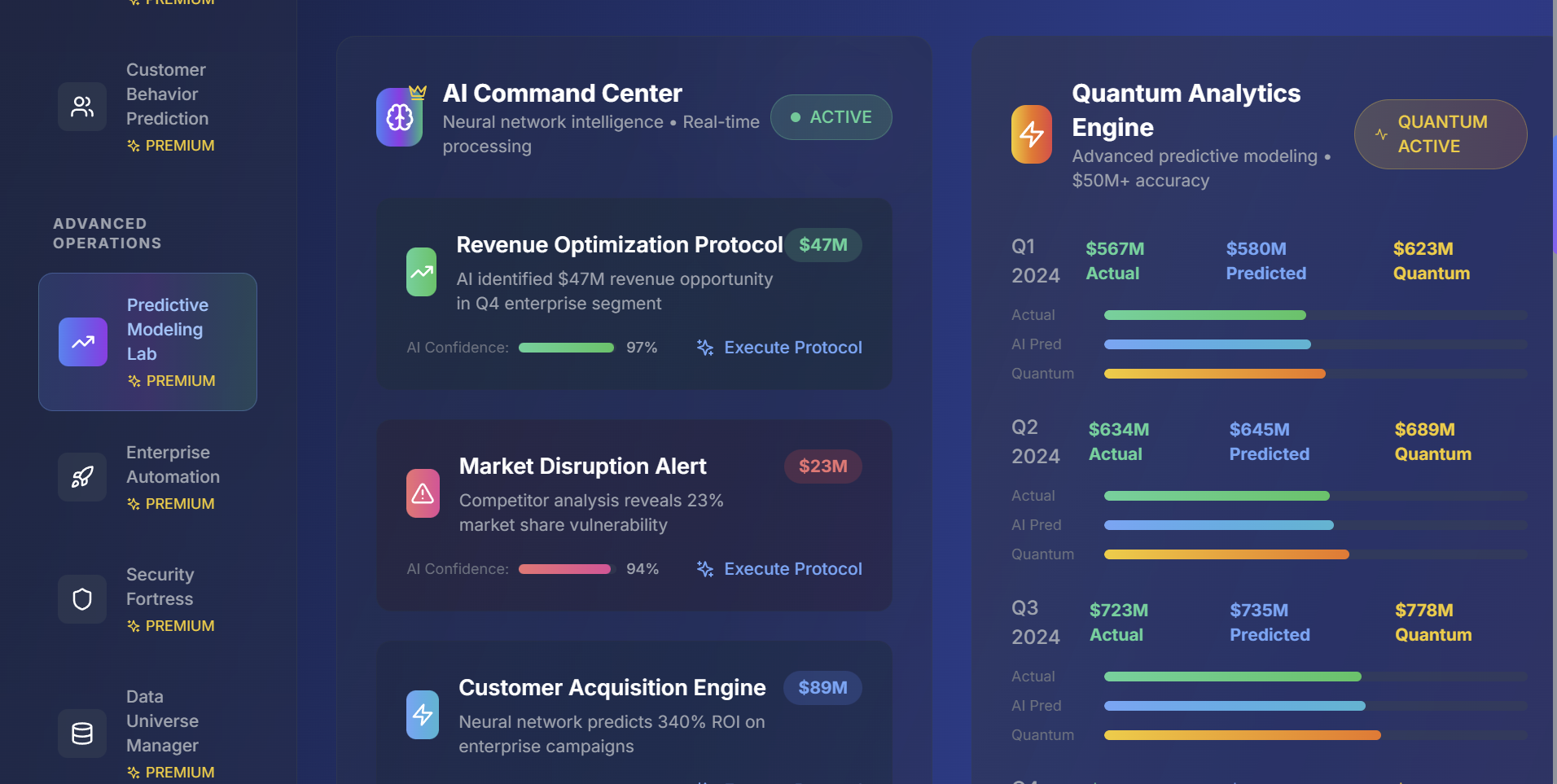Screen dimensions: 1557x784
Task: Click the $23M disruption badge
Action: pyautogui.click(x=822, y=466)
